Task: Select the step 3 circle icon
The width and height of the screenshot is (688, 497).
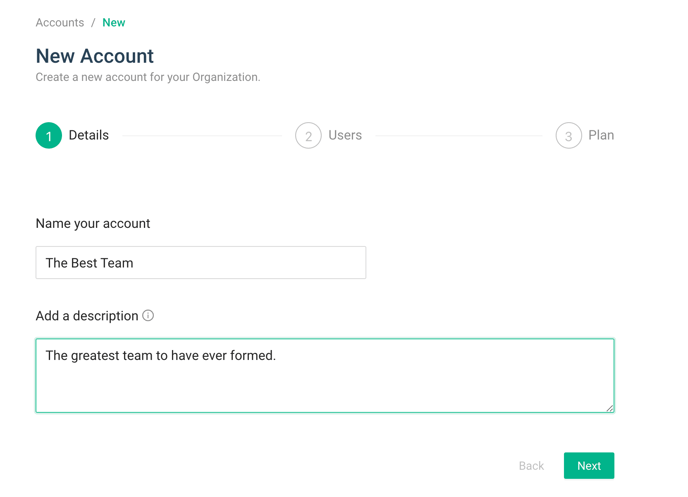Action: (x=569, y=135)
